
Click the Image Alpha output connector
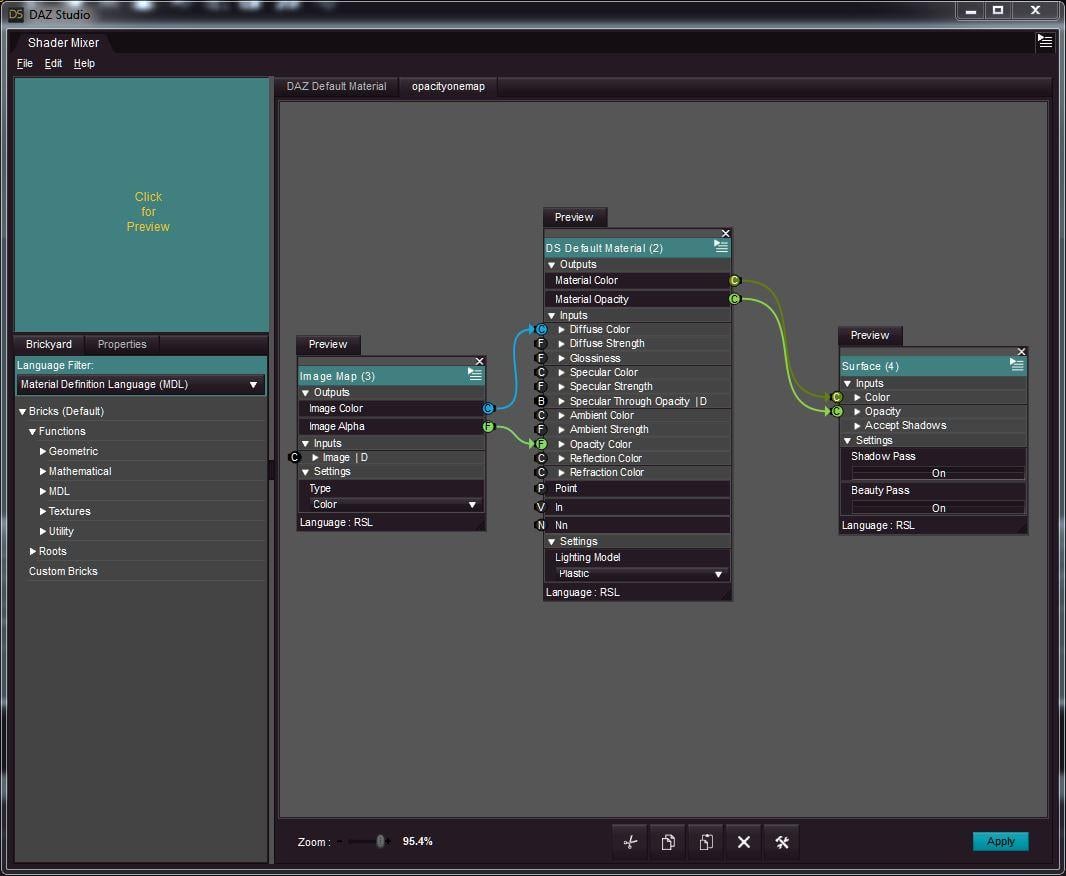tap(488, 427)
